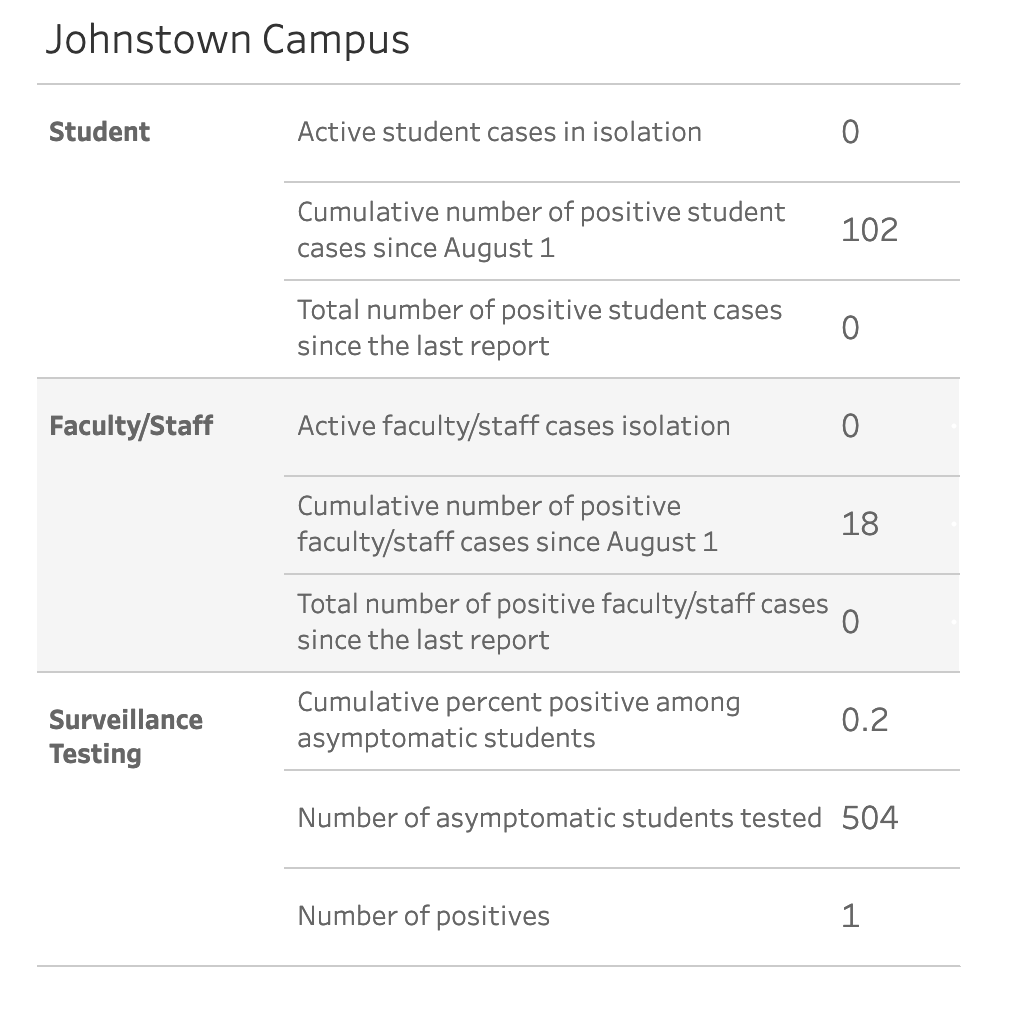Click the 0 value for active student cases

(x=850, y=132)
